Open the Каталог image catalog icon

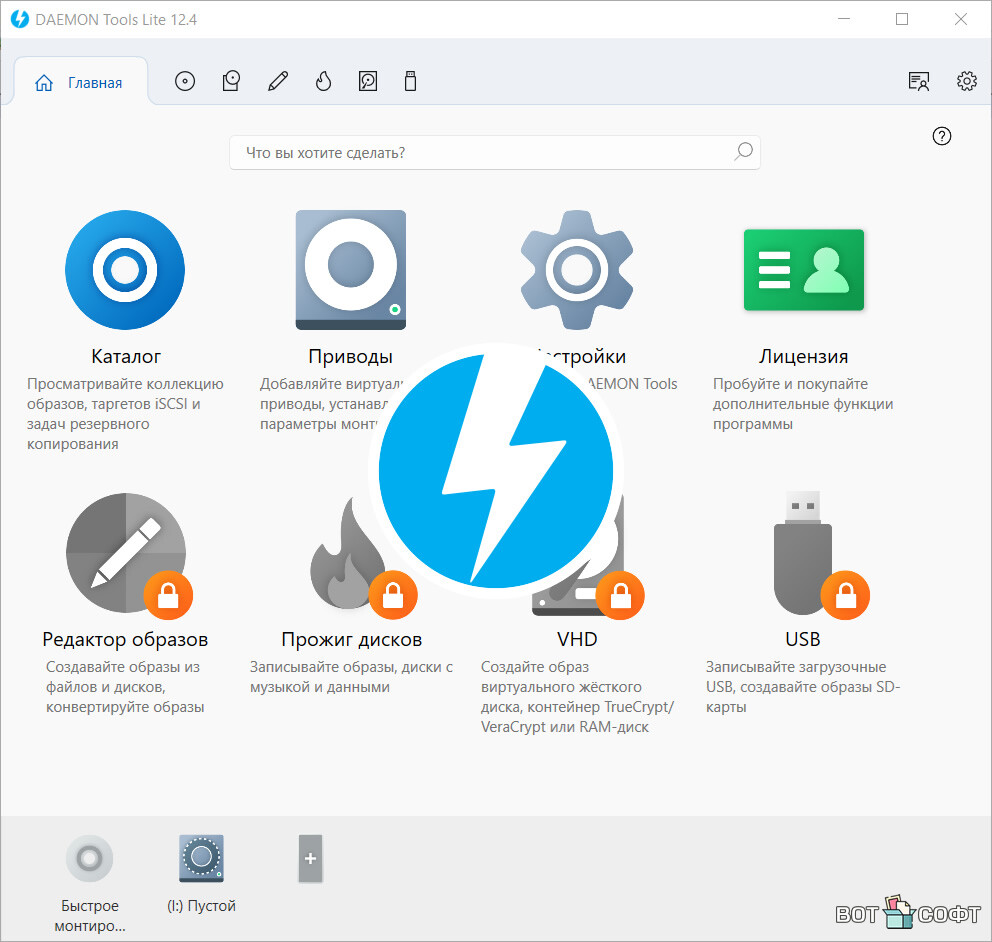point(125,270)
